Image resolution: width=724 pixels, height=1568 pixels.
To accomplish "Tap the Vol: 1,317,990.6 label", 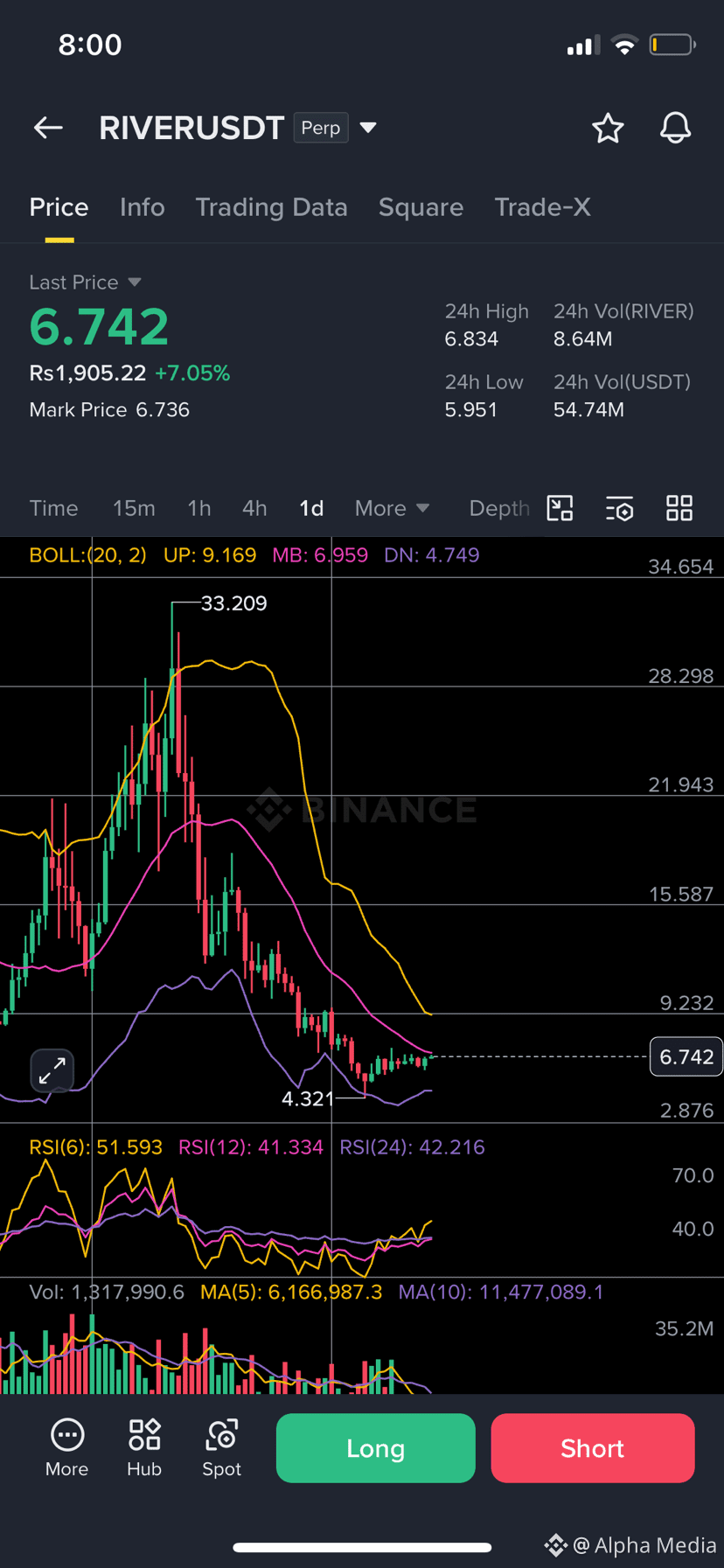I will click(107, 1292).
